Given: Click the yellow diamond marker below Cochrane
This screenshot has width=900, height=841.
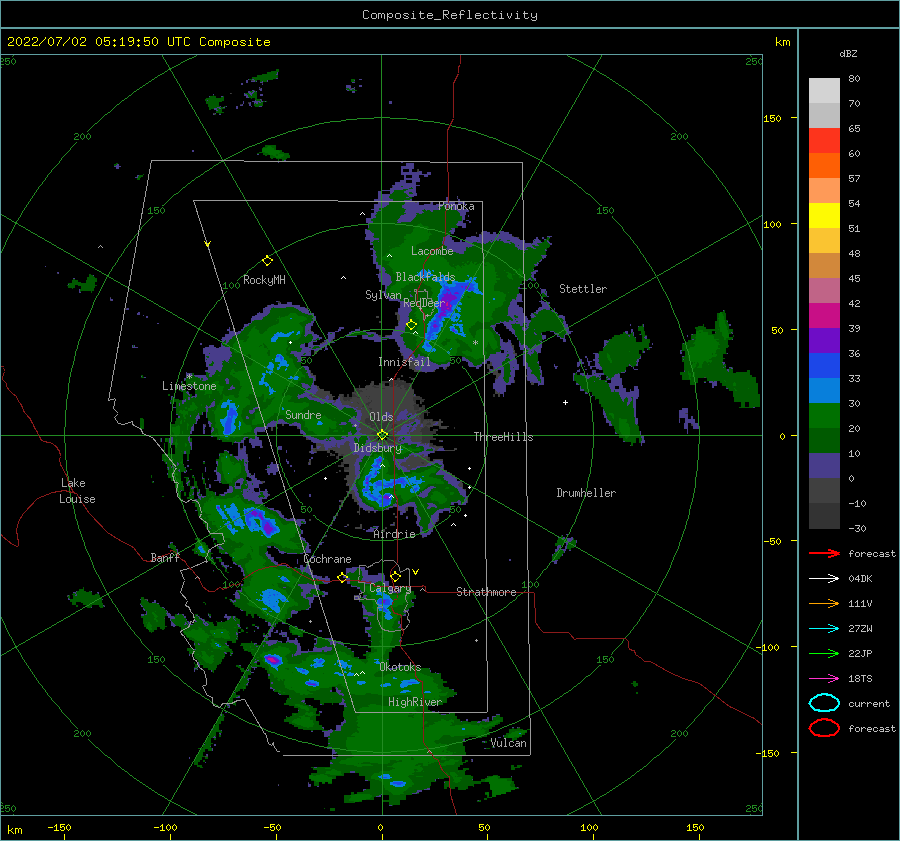Looking at the screenshot, I should [x=343, y=577].
